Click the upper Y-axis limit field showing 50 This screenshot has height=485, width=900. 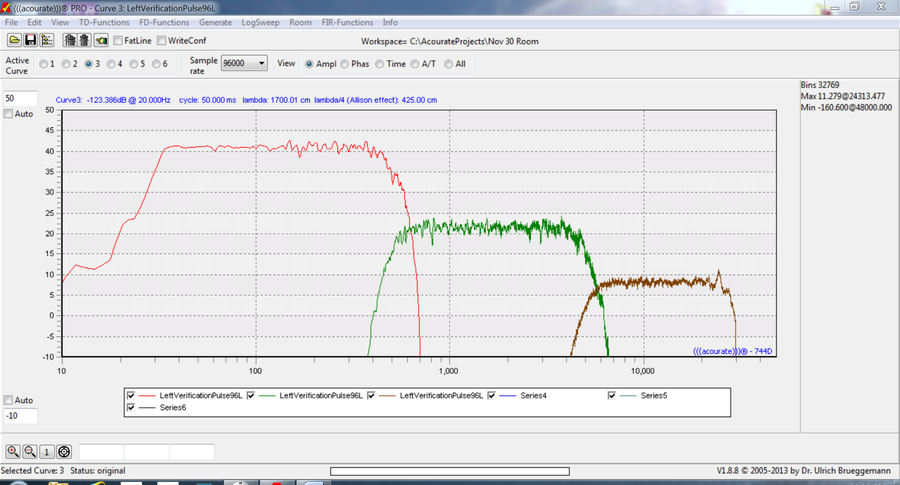pos(21,99)
